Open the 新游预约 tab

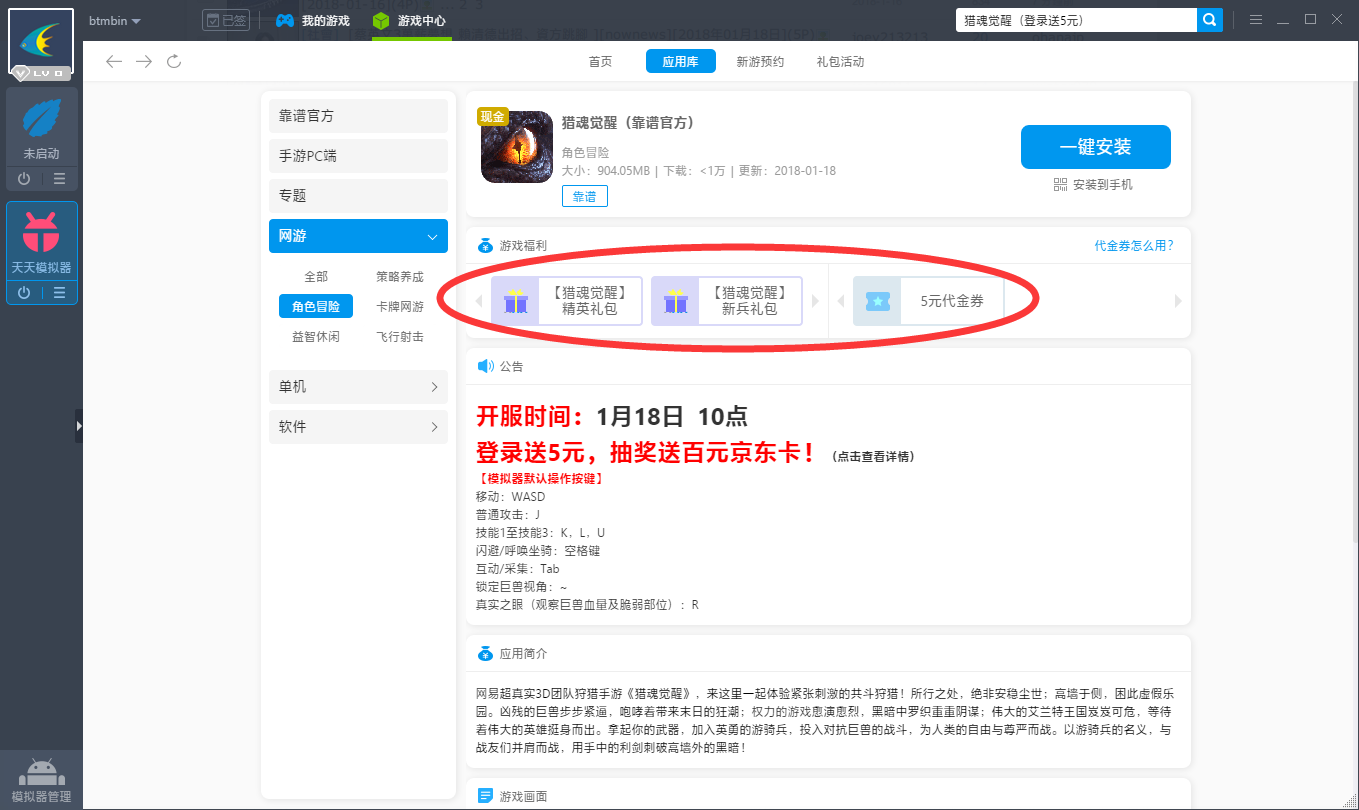point(760,62)
